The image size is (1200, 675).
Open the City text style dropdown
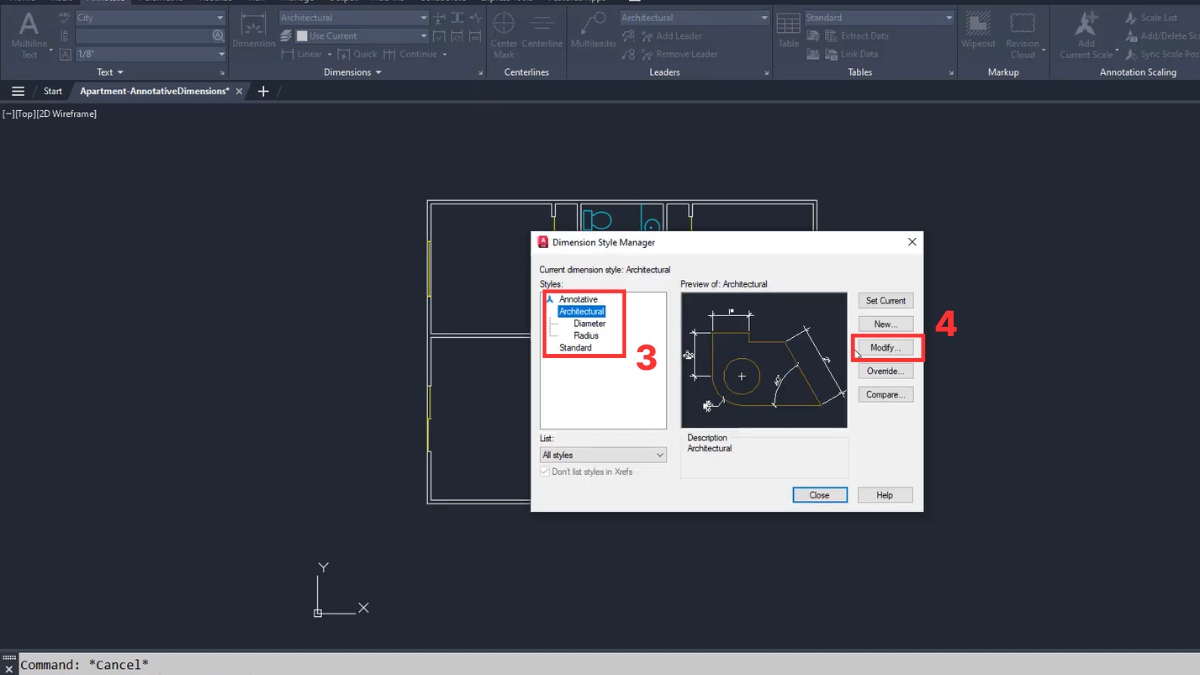[151, 18]
